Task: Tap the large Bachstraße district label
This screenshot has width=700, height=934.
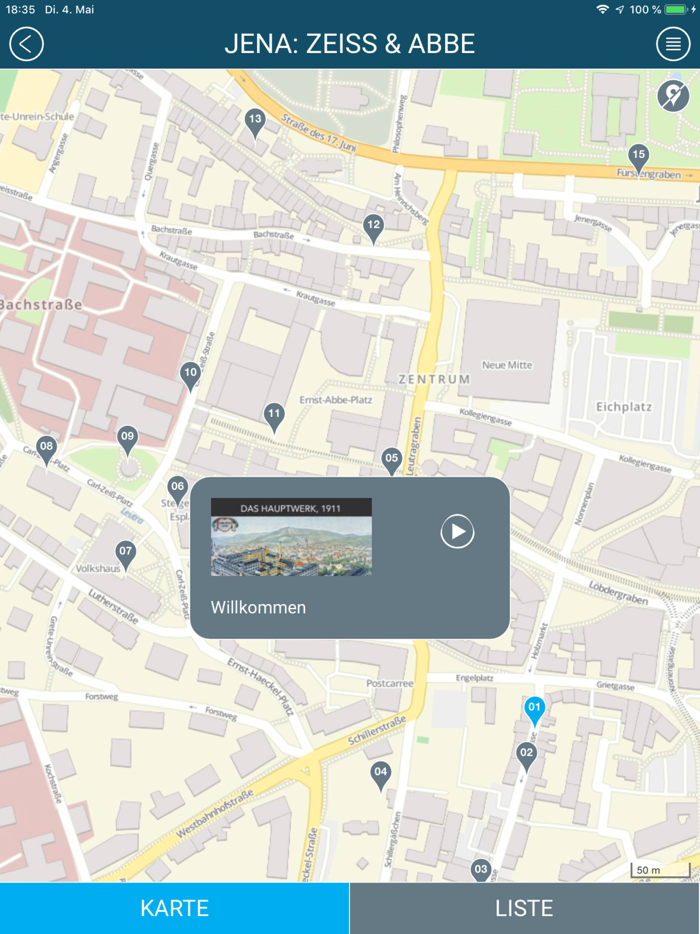Action: (x=41, y=305)
